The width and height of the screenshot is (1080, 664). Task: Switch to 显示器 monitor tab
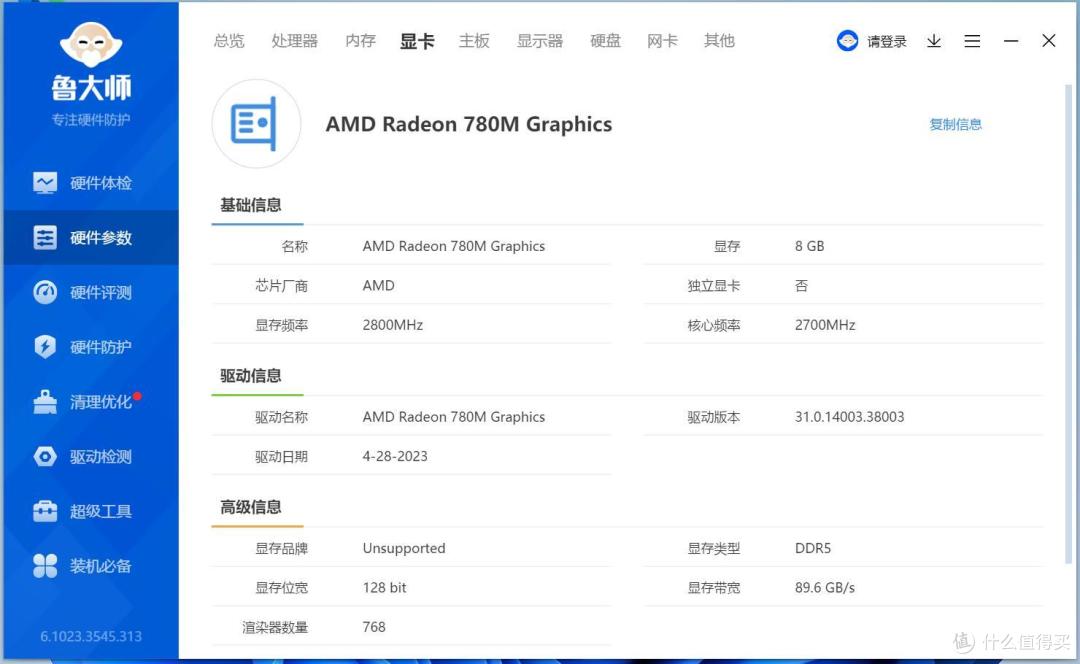click(x=540, y=41)
